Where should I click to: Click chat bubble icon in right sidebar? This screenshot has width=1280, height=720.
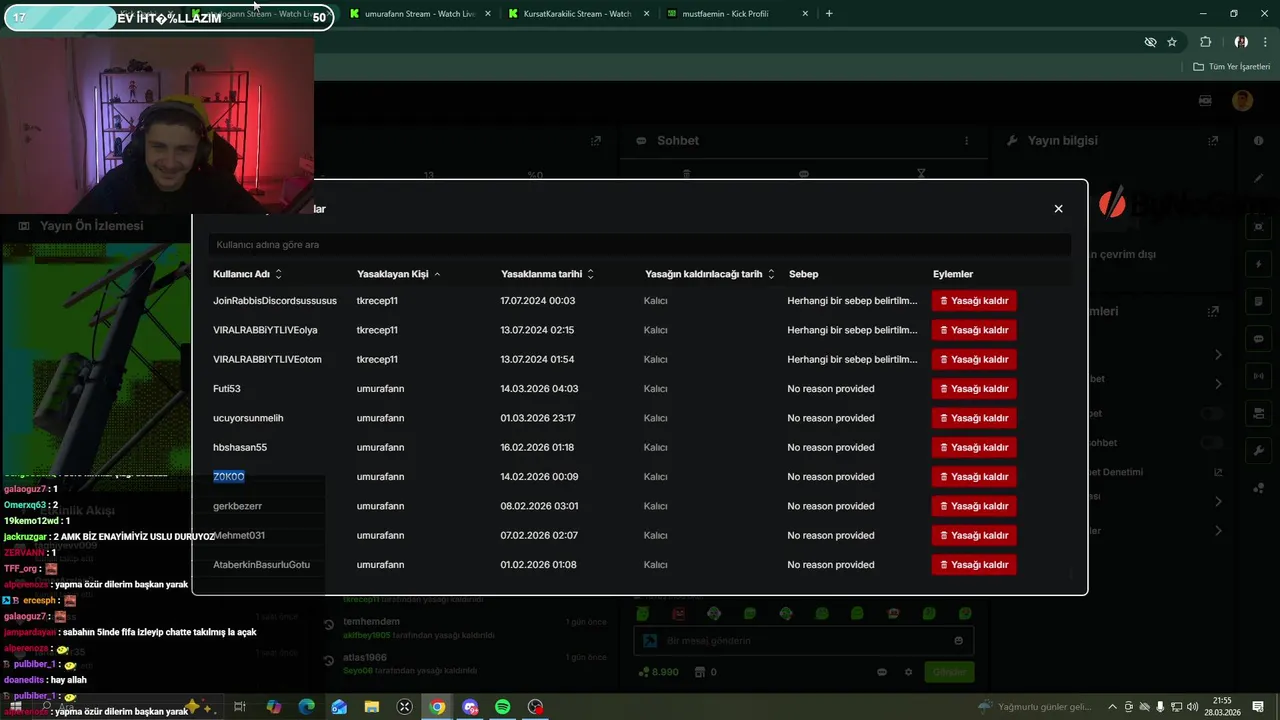1258,339
